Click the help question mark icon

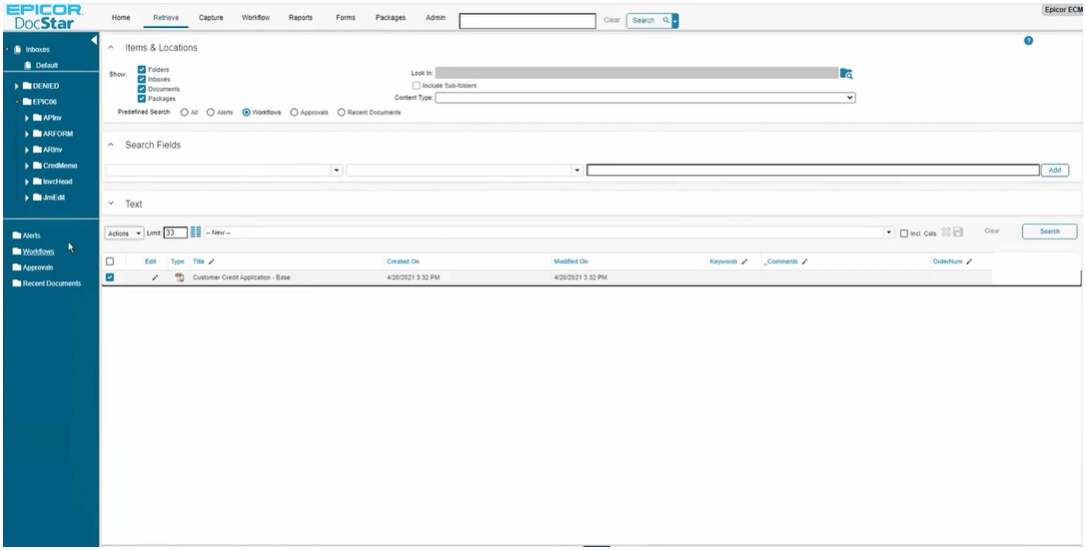tap(1028, 41)
